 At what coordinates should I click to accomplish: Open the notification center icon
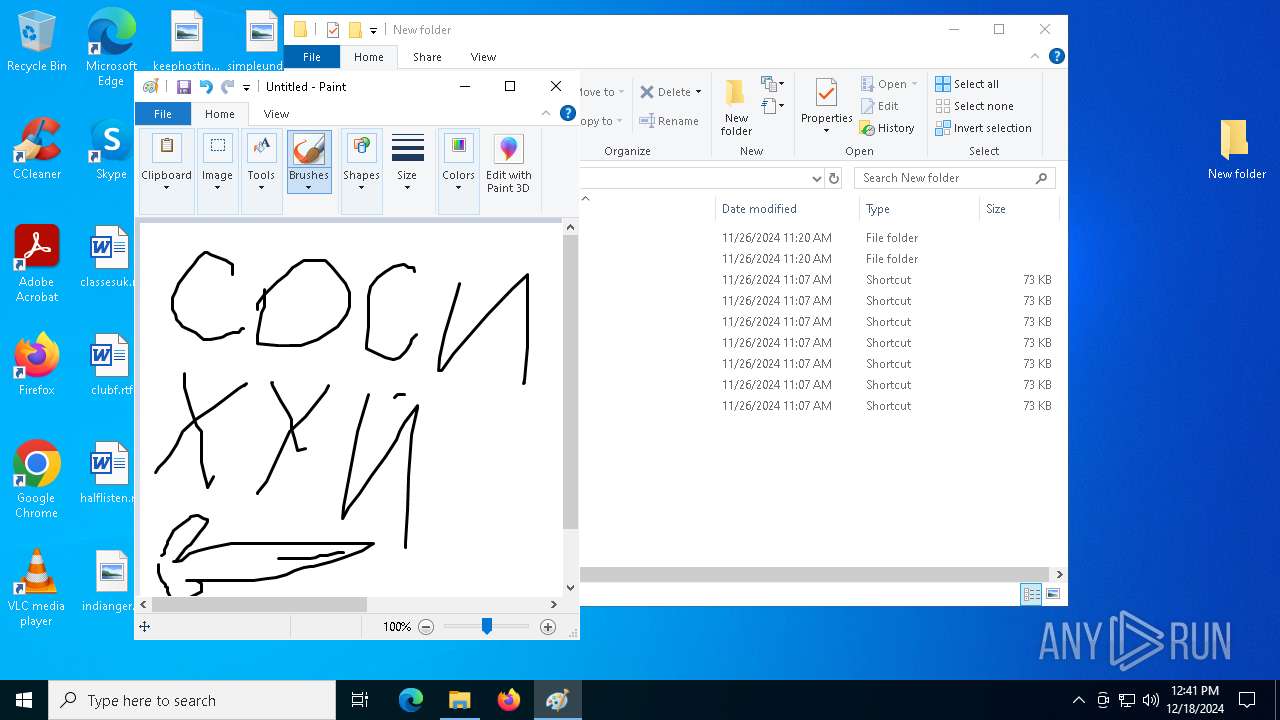pyautogui.click(x=1247, y=700)
